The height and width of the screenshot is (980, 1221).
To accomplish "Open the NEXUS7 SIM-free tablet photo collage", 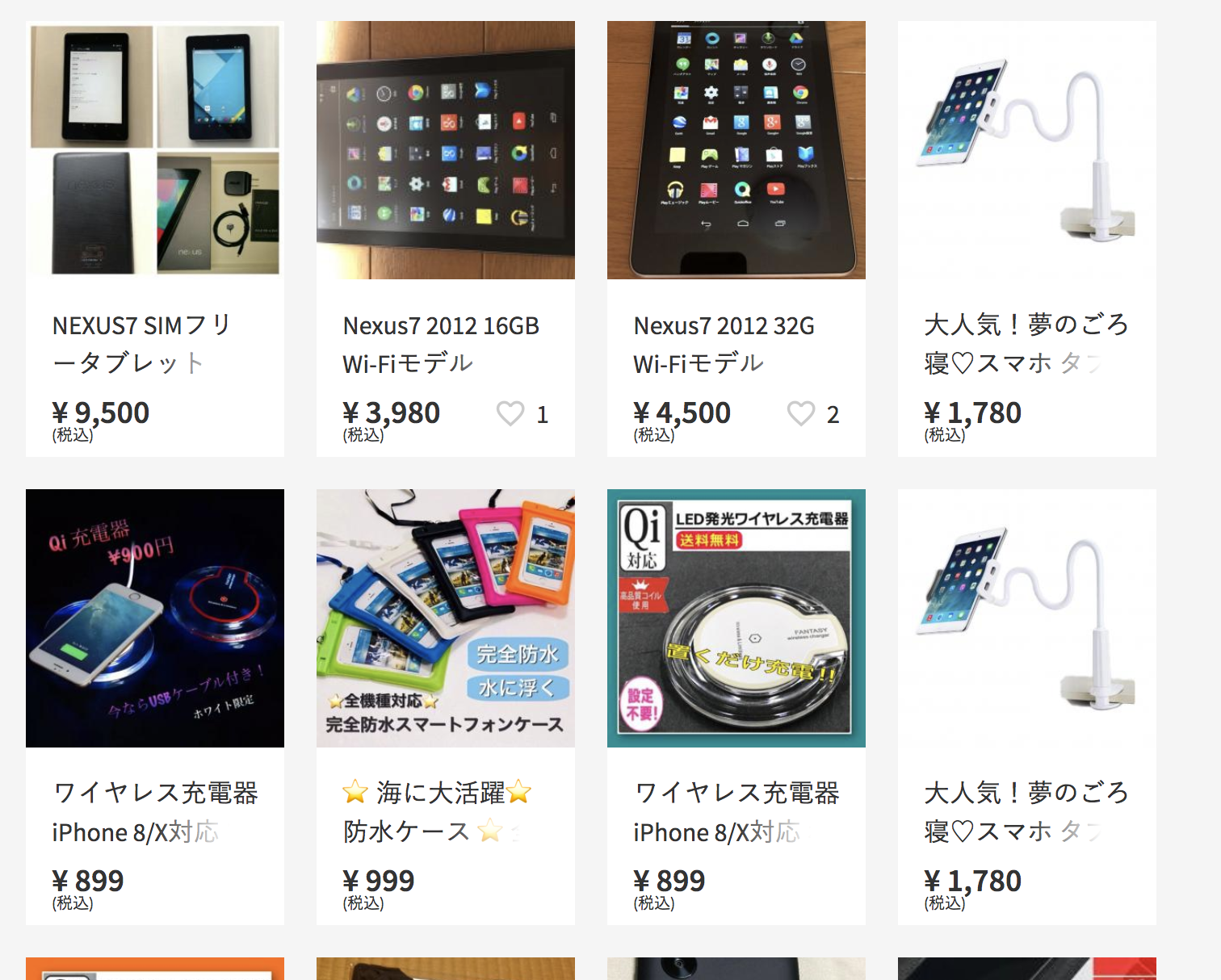I will point(155,150).
